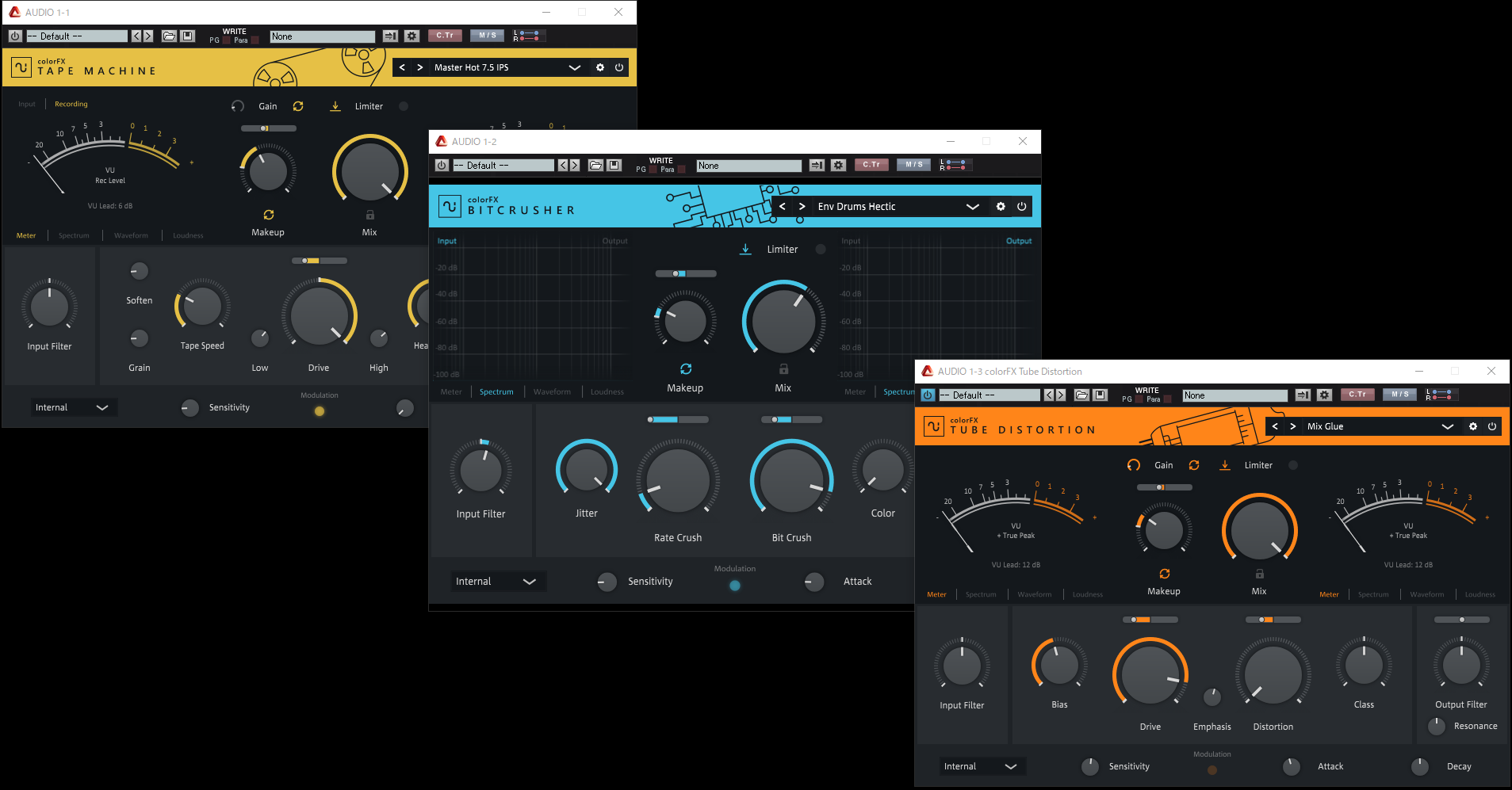Screen dimensions: 1512x790
Task: Toggle the Limiter in Tape Machine
Action: 404,106
